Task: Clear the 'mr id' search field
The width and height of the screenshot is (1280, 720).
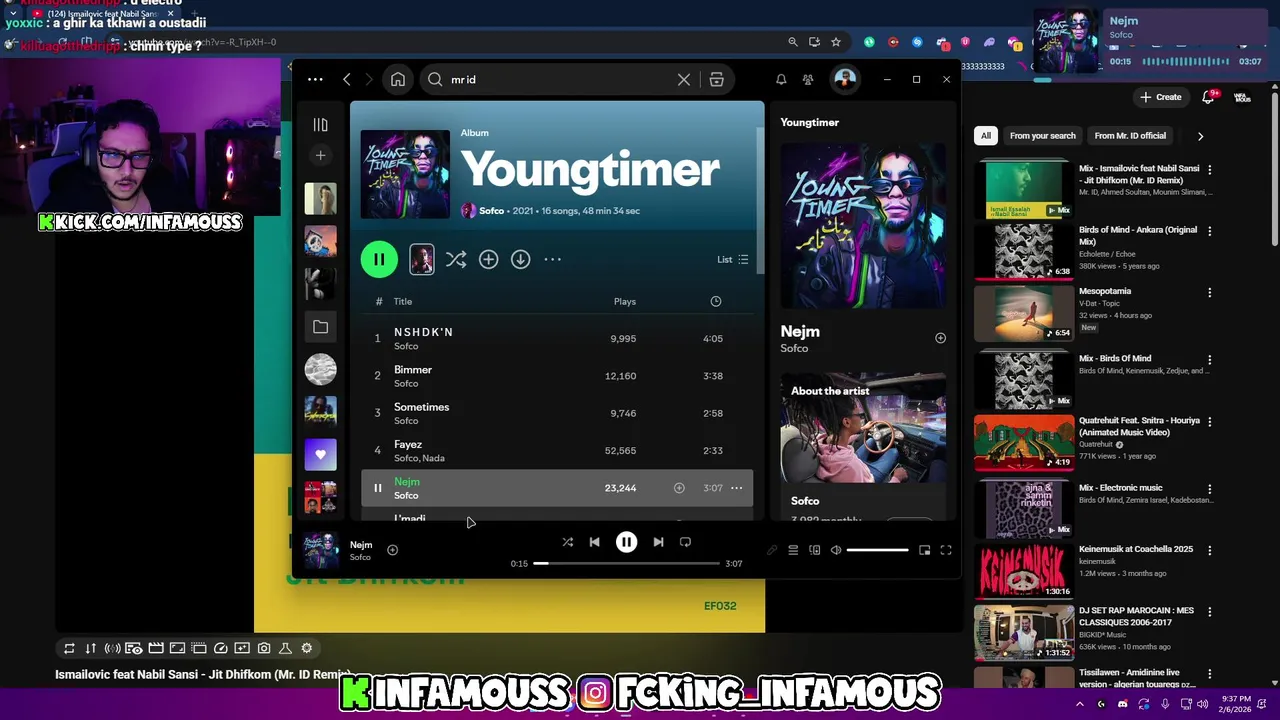Action: point(684,79)
